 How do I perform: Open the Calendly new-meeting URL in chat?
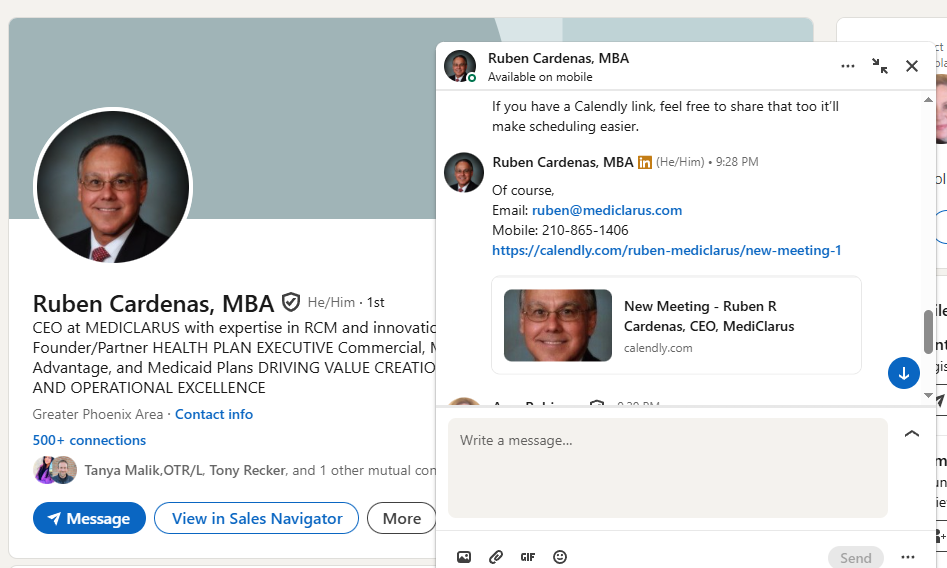click(666, 250)
